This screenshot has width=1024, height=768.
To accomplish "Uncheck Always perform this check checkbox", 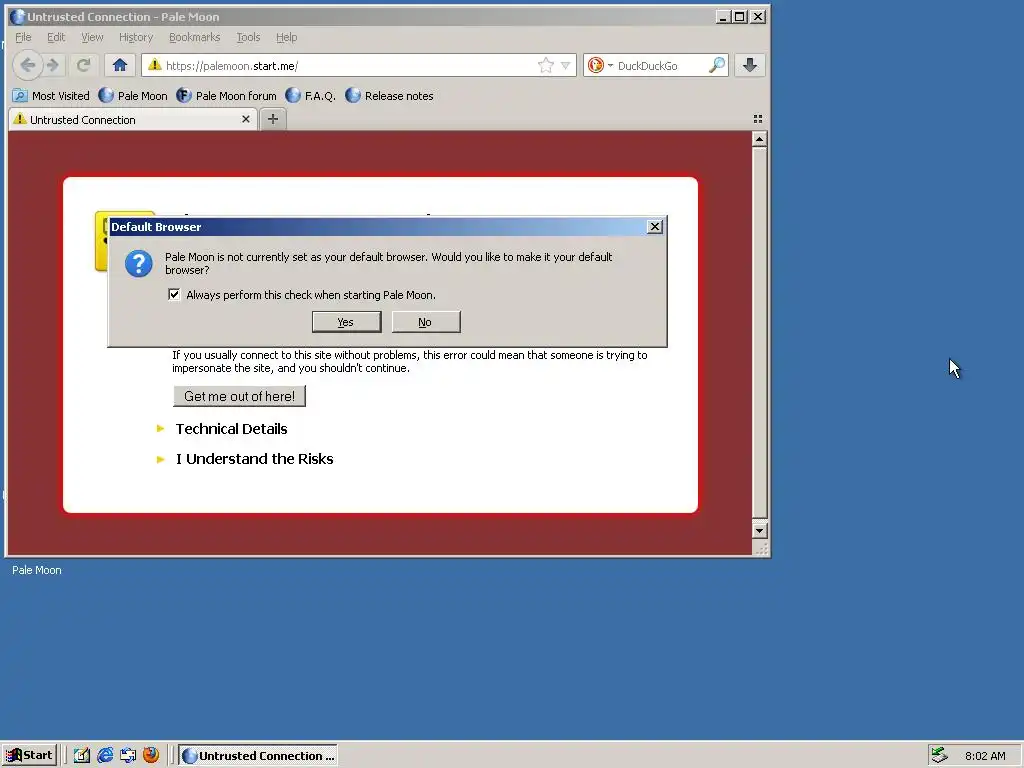I will coord(174,295).
